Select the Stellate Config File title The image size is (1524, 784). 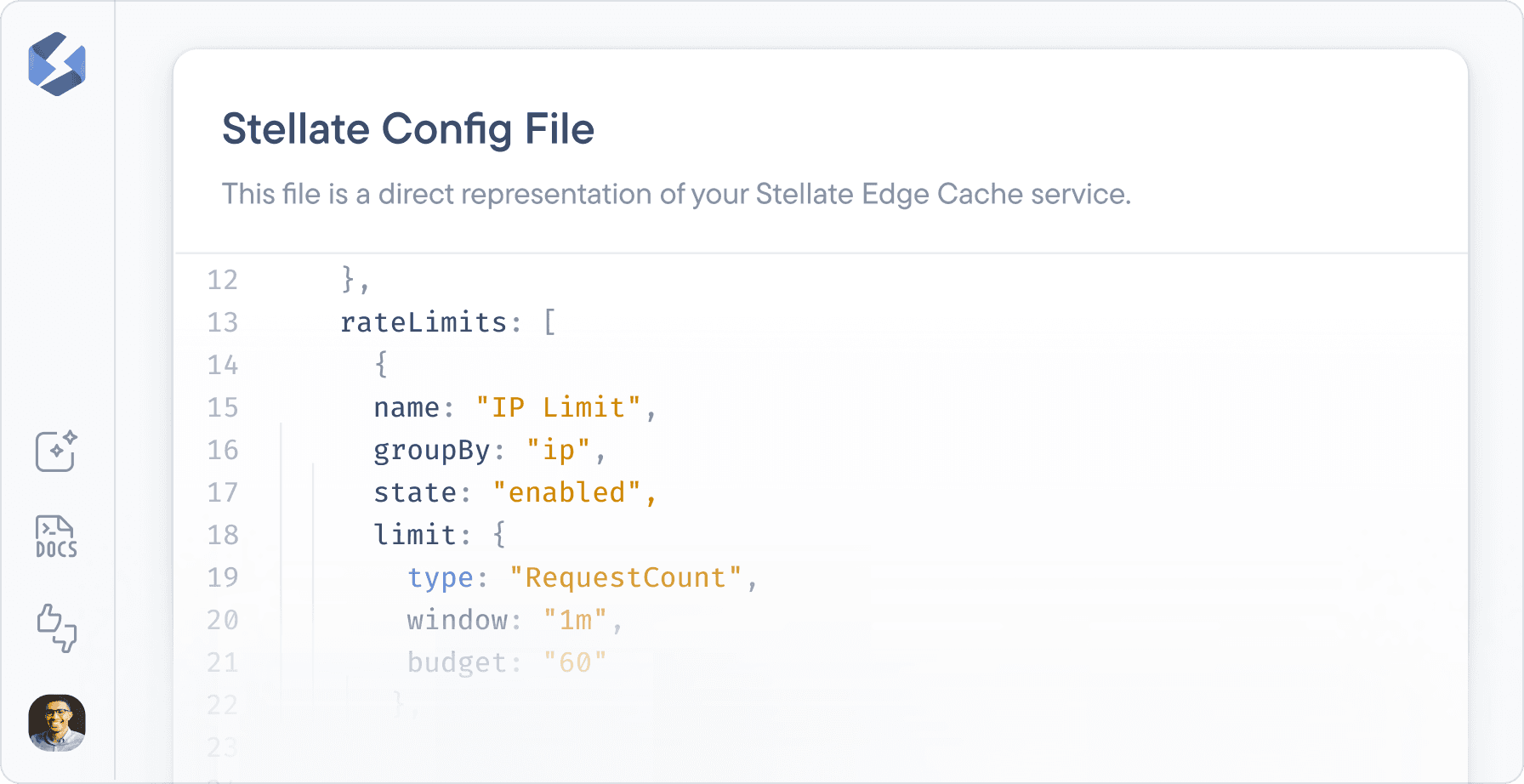408,128
